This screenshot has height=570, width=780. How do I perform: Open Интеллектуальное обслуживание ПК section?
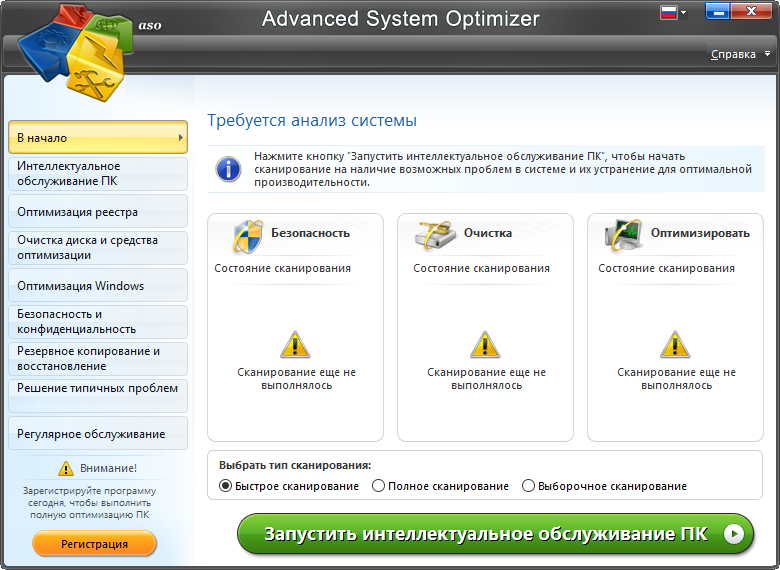click(x=98, y=174)
